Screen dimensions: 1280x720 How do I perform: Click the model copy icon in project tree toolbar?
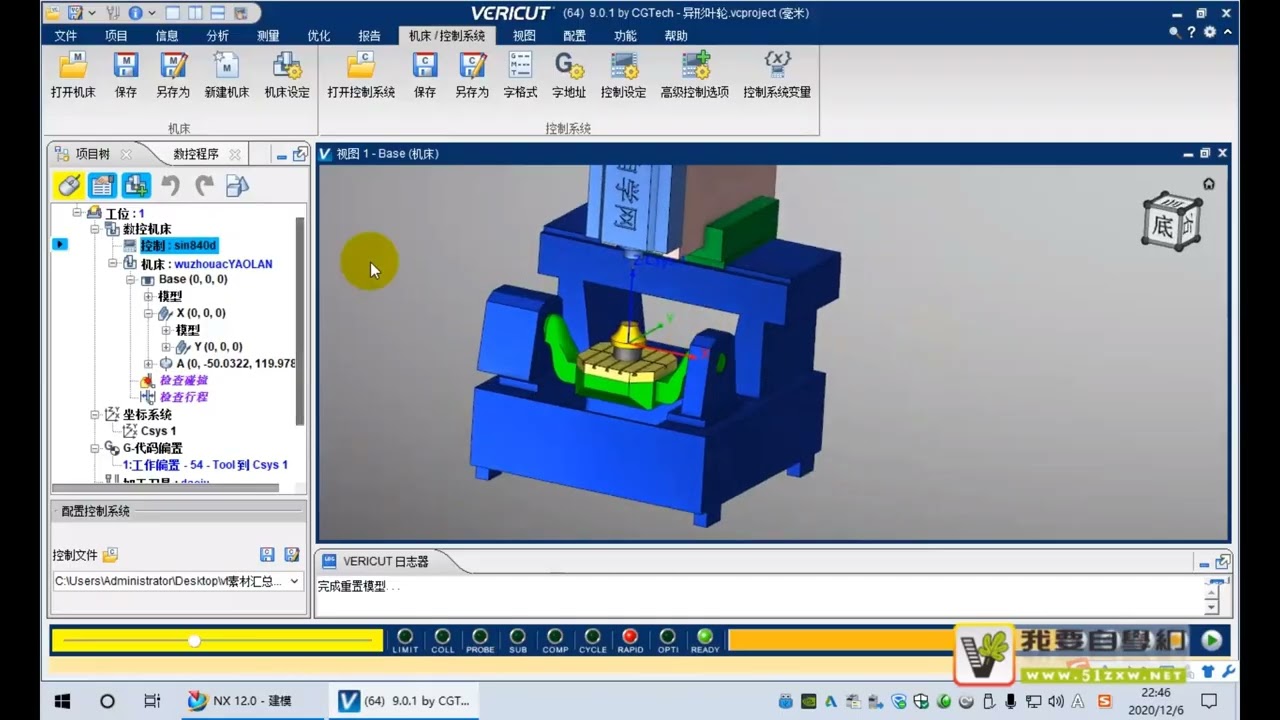[x=238, y=185]
